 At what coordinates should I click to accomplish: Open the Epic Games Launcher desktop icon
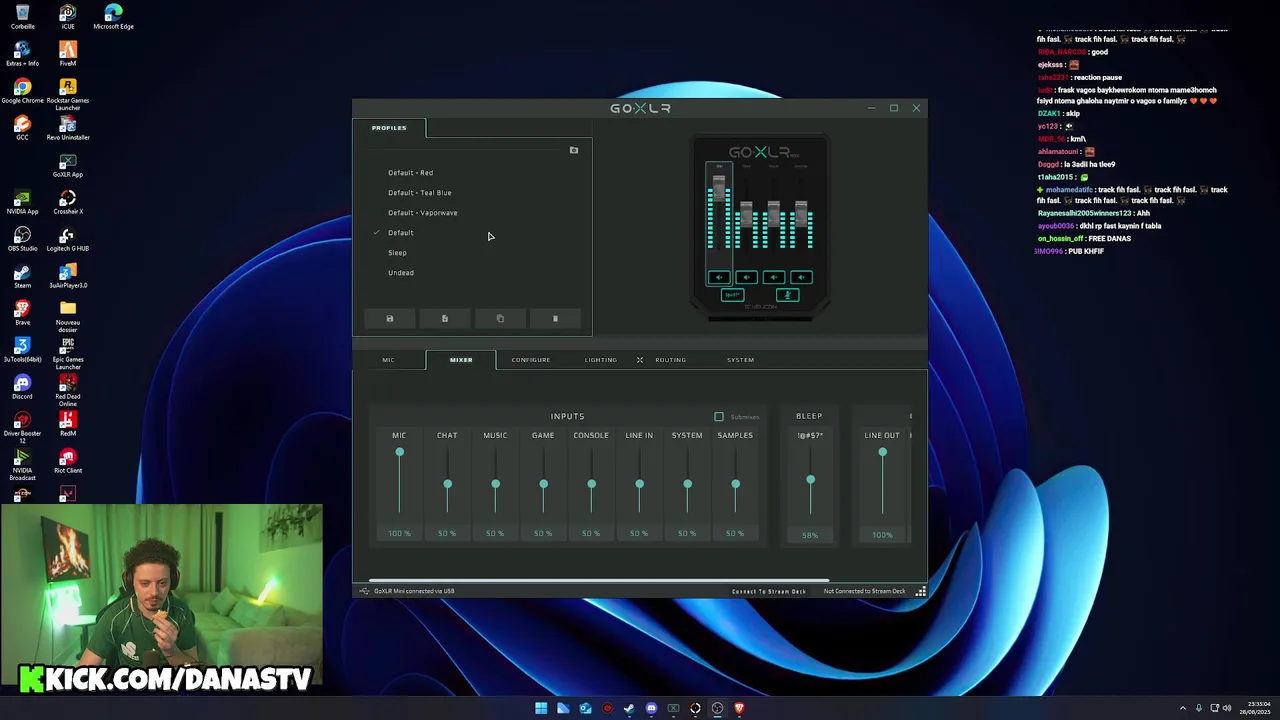[x=68, y=353]
